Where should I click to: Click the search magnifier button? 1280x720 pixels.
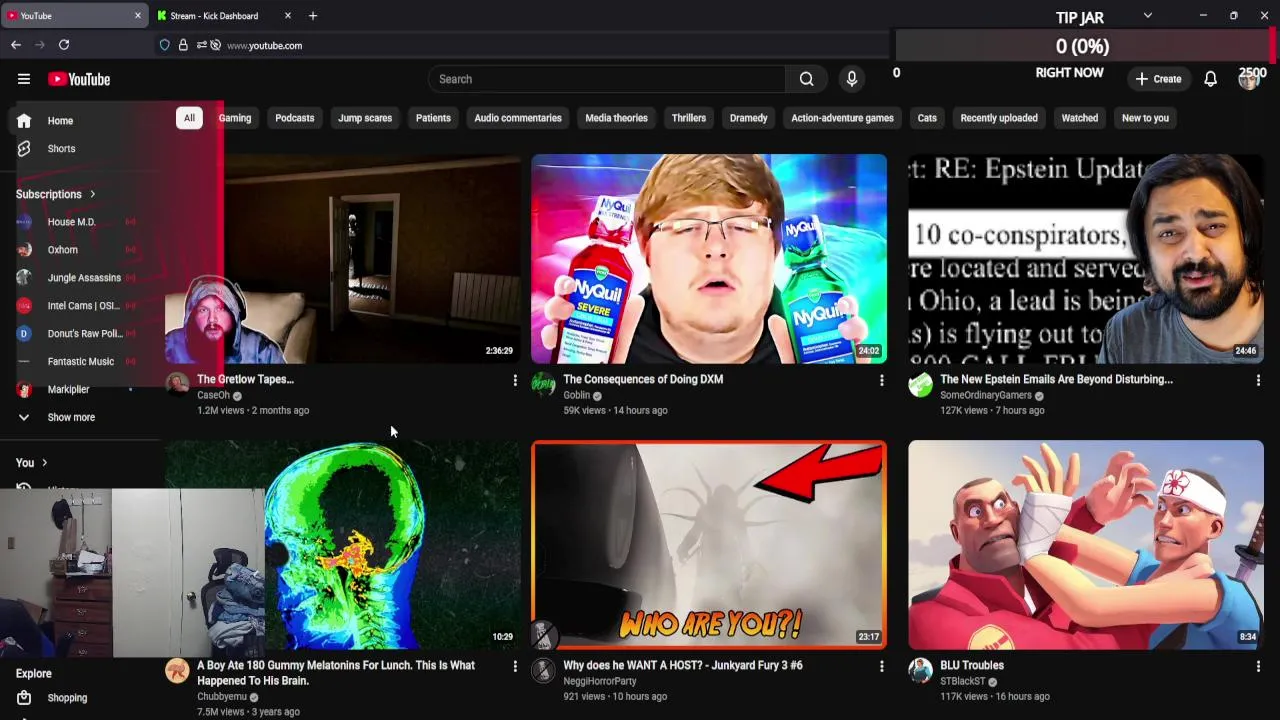806,79
